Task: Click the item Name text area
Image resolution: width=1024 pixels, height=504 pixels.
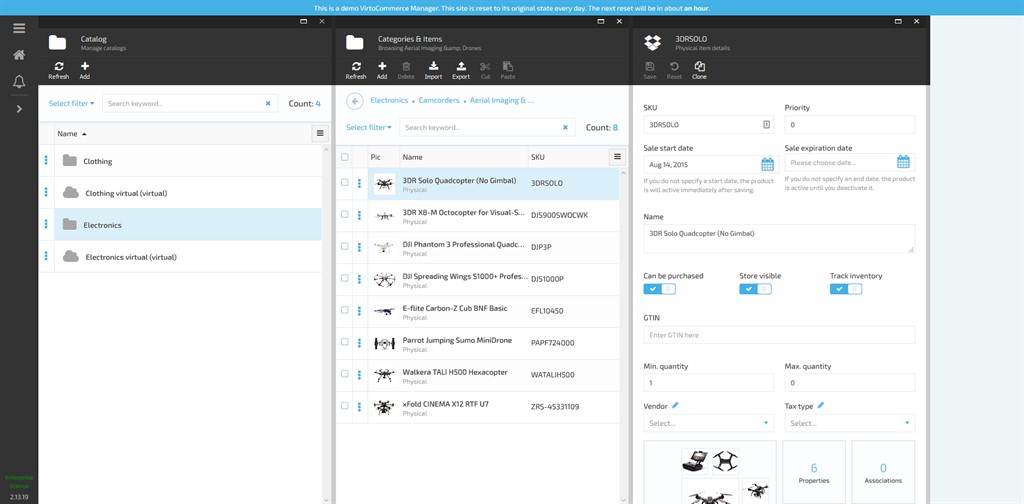Action: pyautogui.click(x=779, y=238)
